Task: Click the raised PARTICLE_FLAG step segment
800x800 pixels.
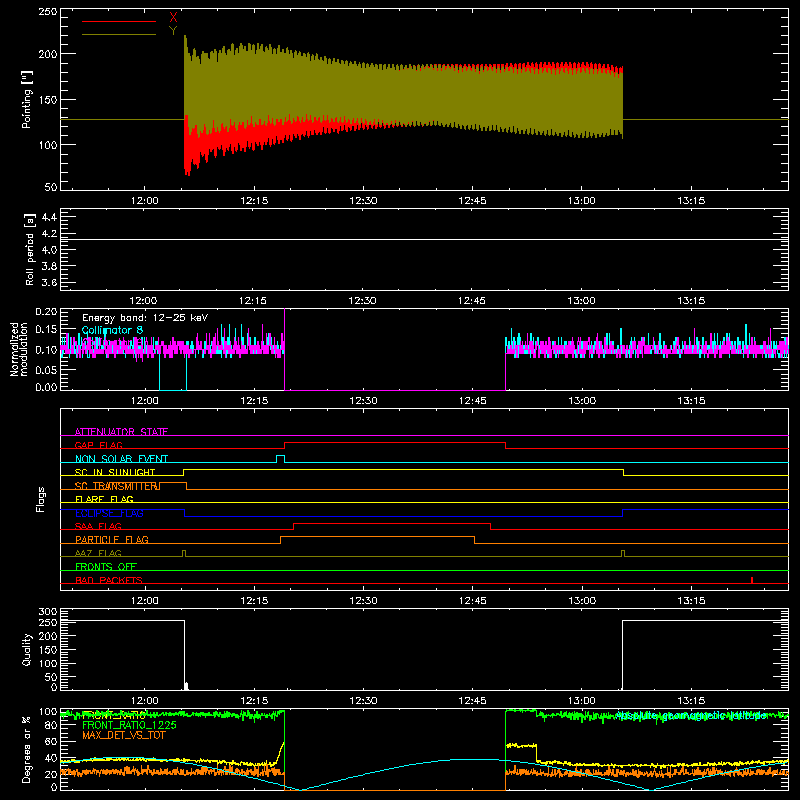Action: coord(378,537)
